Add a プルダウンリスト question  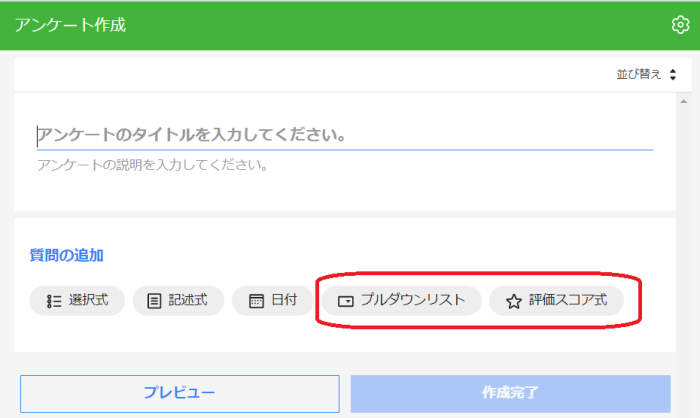click(x=401, y=301)
